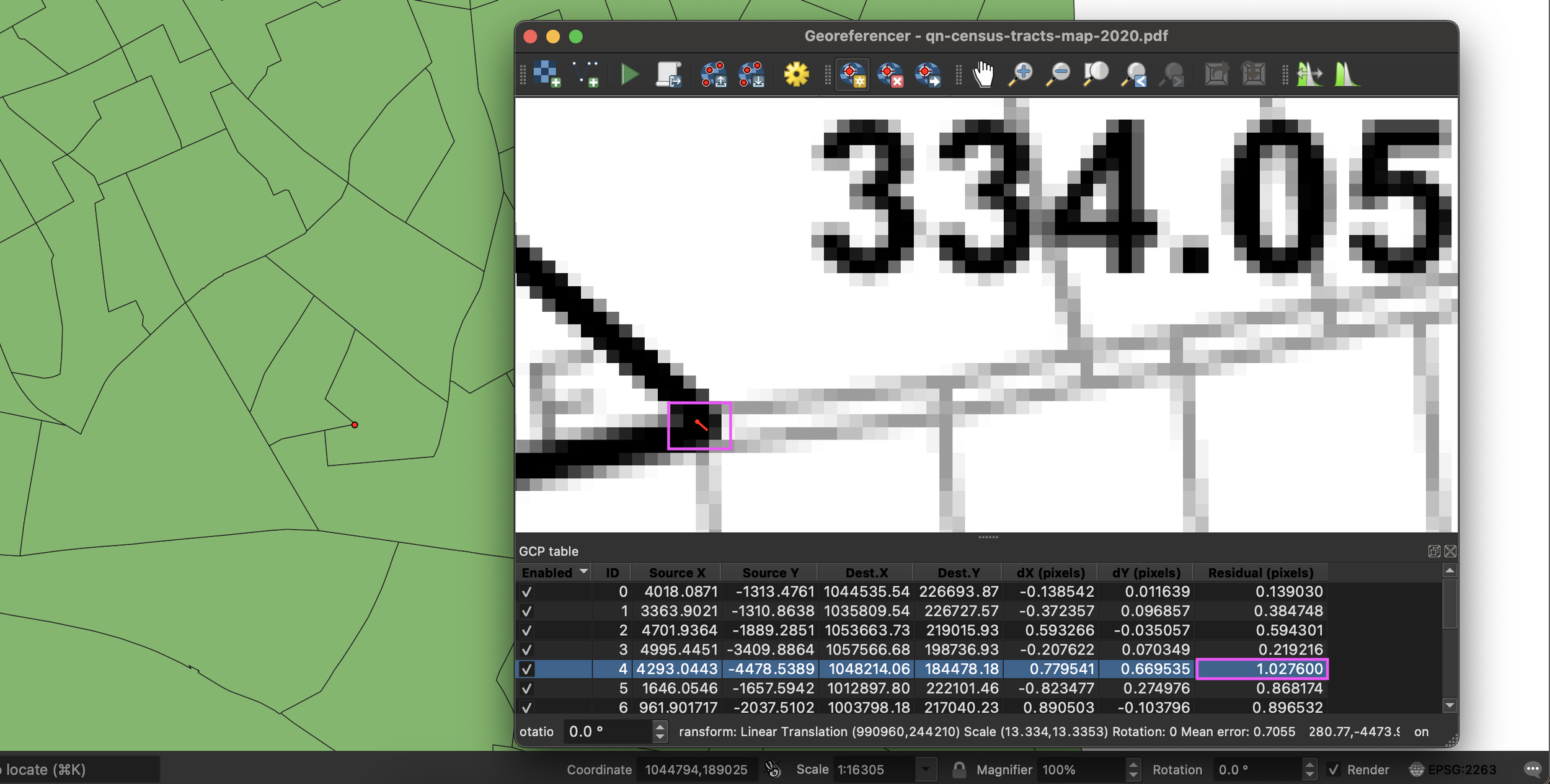Click Generate GDAL Script icon
This screenshot has width=1550, height=784.
coord(668,74)
